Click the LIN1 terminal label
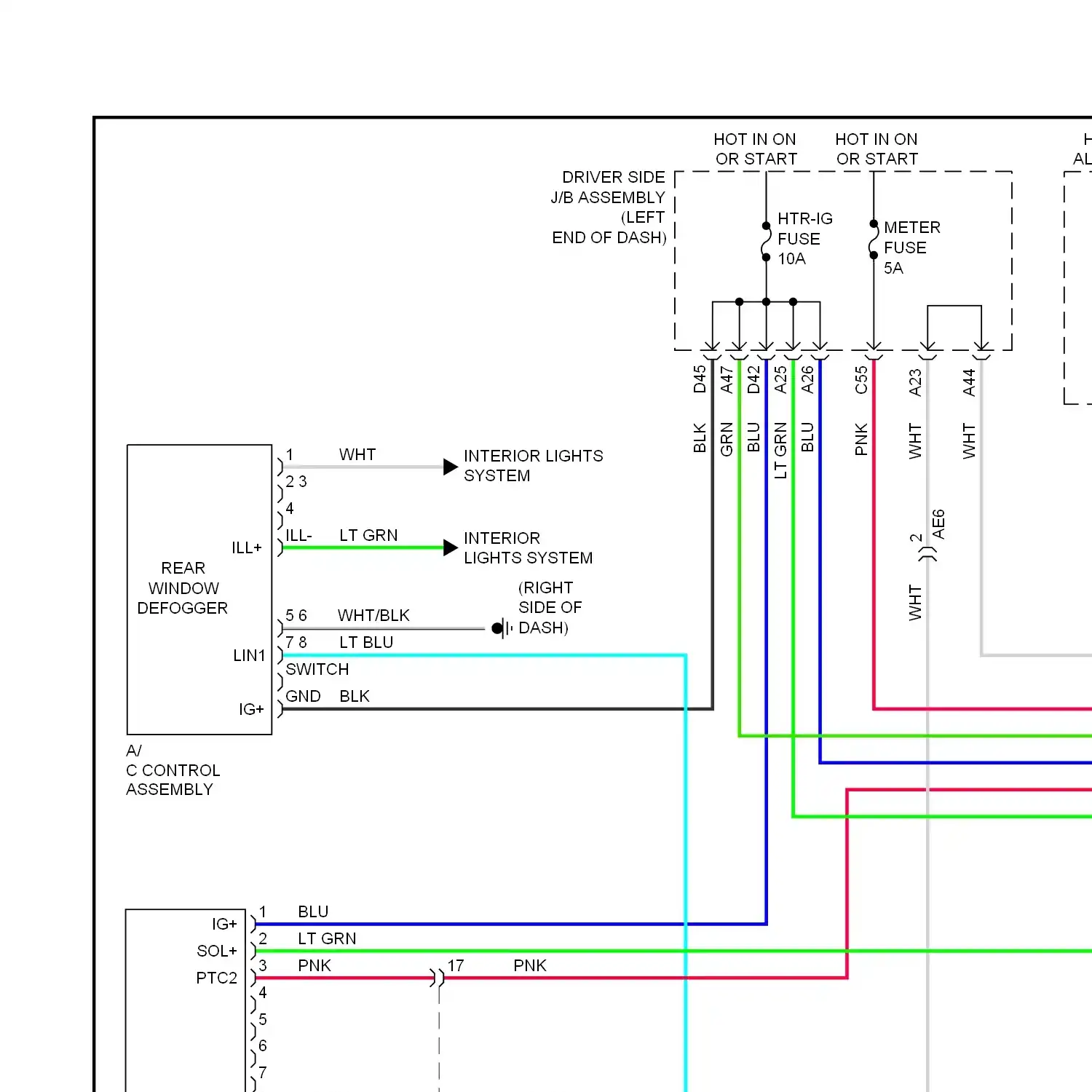This screenshot has width=1092, height=1092. coord(249,655)
